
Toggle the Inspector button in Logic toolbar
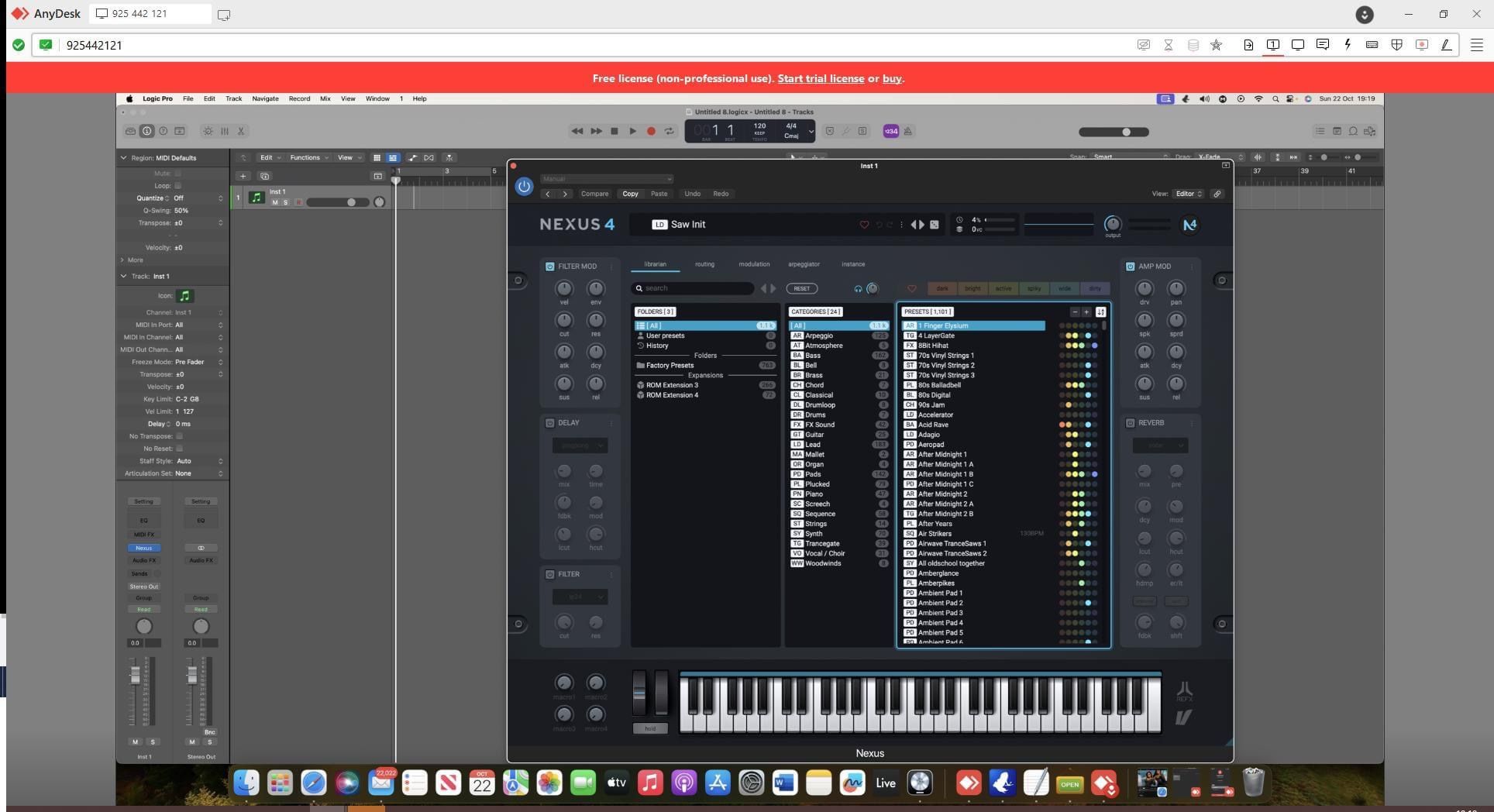(x=146, y=132)
